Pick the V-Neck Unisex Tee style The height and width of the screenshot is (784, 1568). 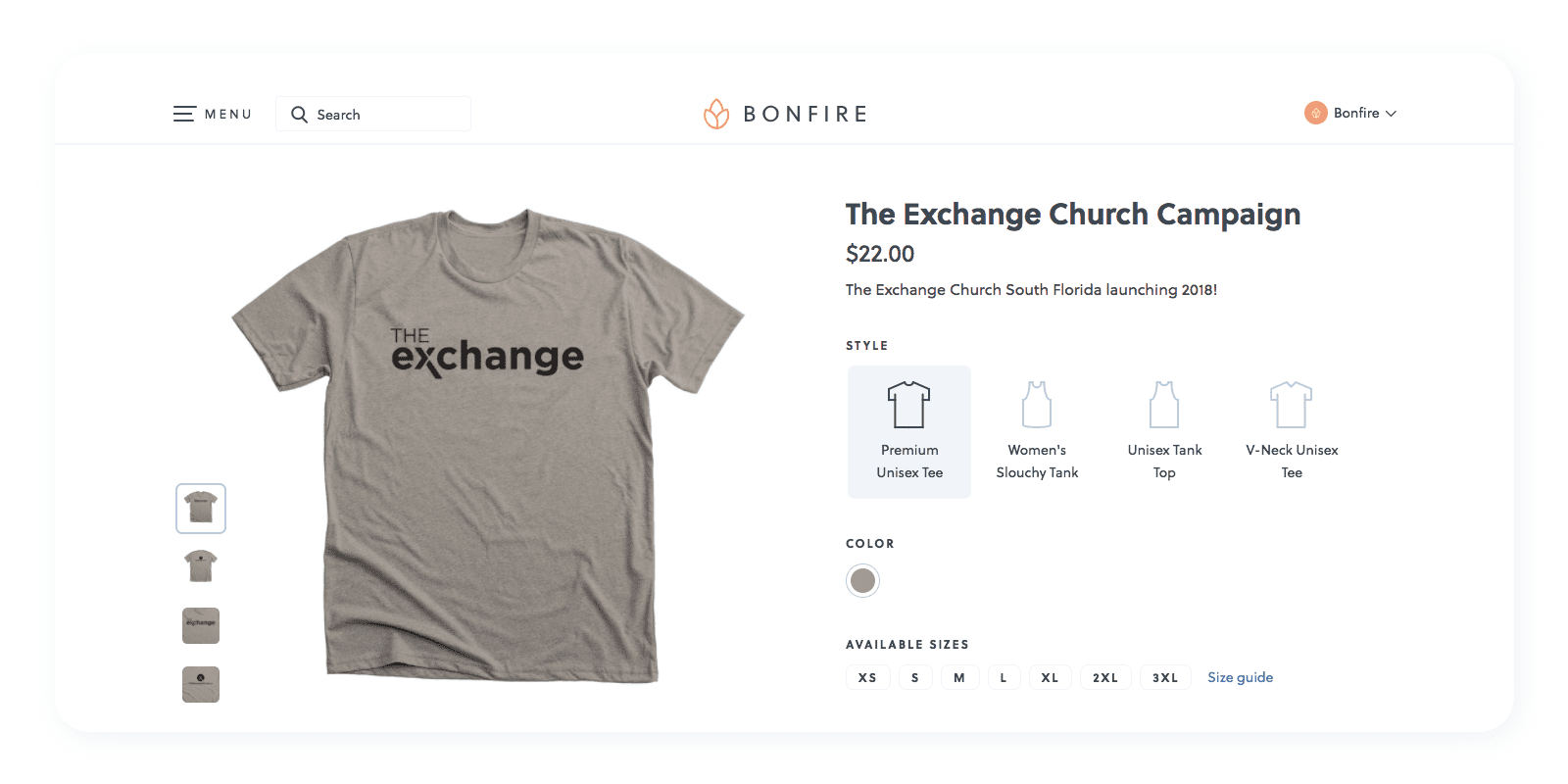(x=1292, y=431)
